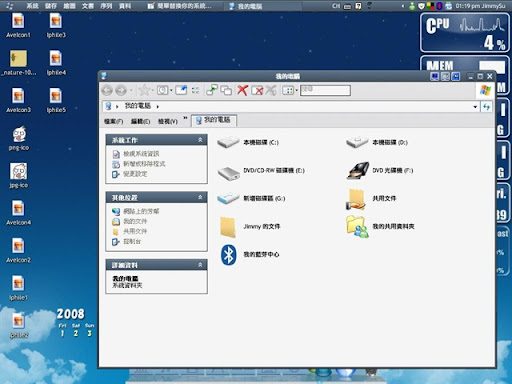Open the History clock icon in toolbar
This screenshot has height=384, width=512.
tap(163, 90)
